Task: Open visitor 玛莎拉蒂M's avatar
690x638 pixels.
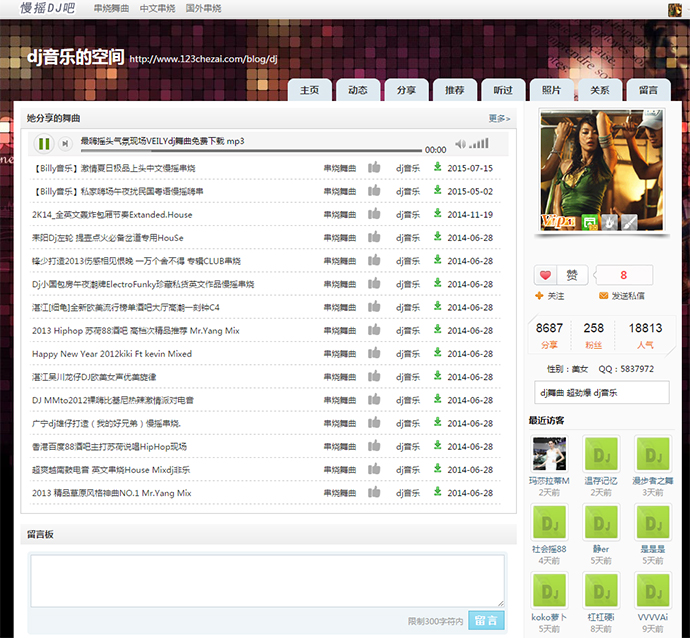Action: pos(549,454)
